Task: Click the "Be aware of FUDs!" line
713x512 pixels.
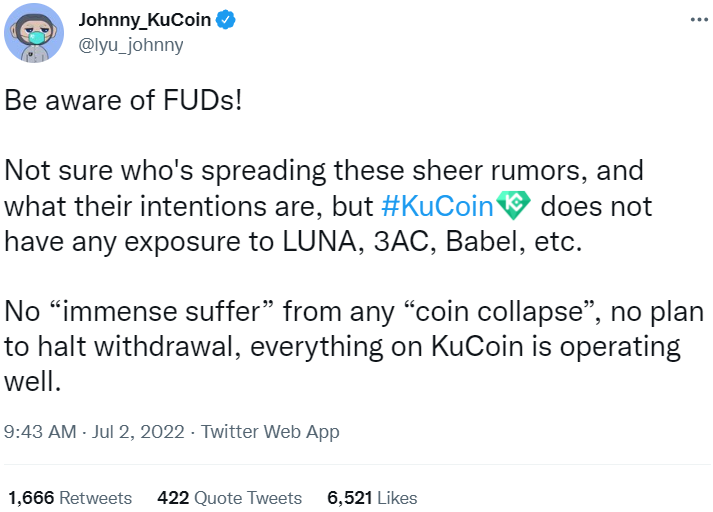Action: pos(123,100)
